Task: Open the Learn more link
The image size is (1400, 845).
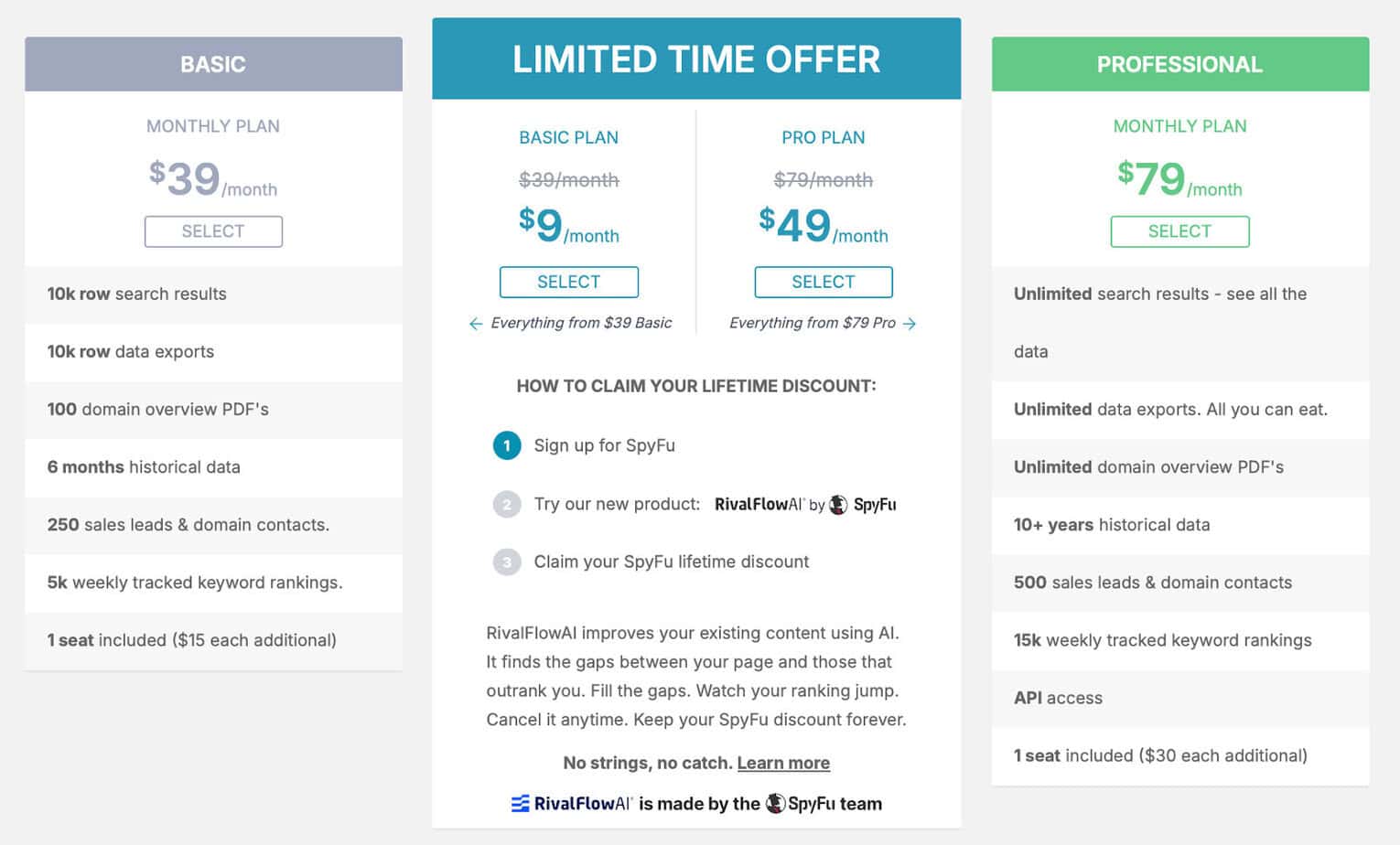Action: (x=783, y=763)
